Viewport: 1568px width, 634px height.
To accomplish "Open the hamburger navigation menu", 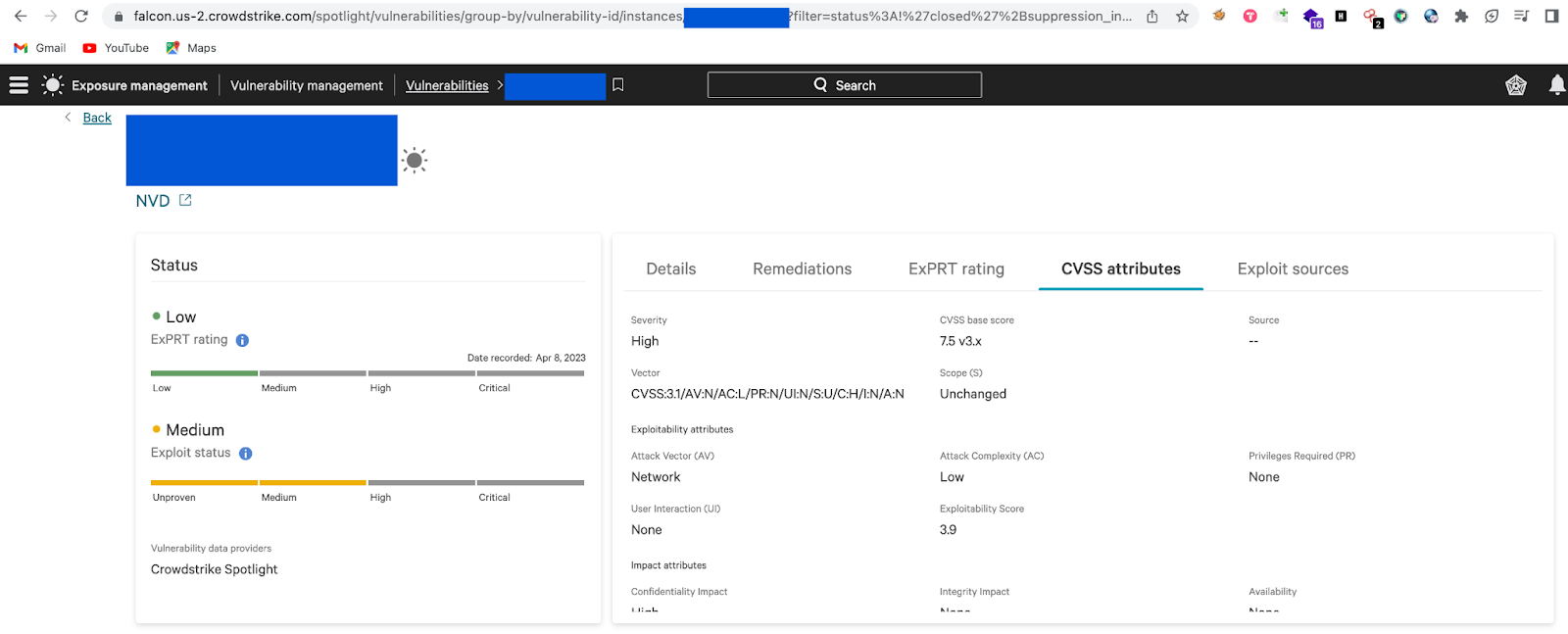I will tap(19, 85).
